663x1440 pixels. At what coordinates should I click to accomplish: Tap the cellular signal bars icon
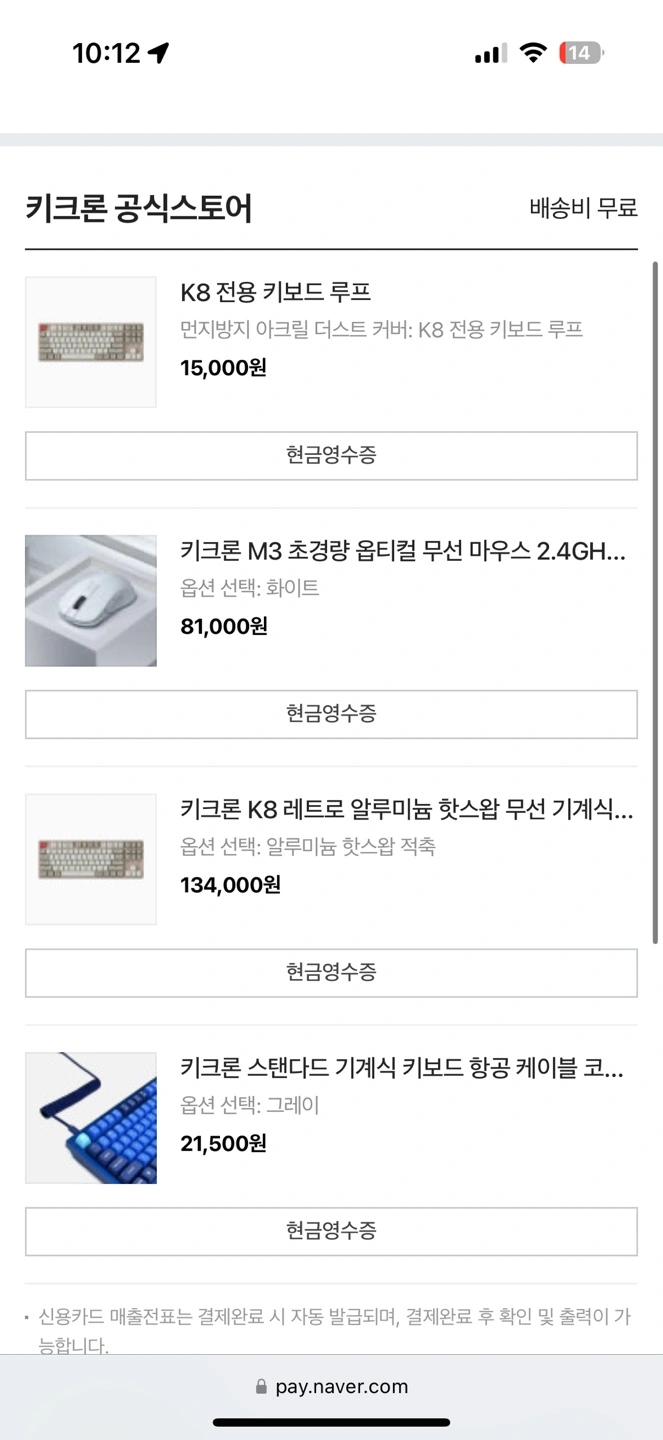[489, 54]
